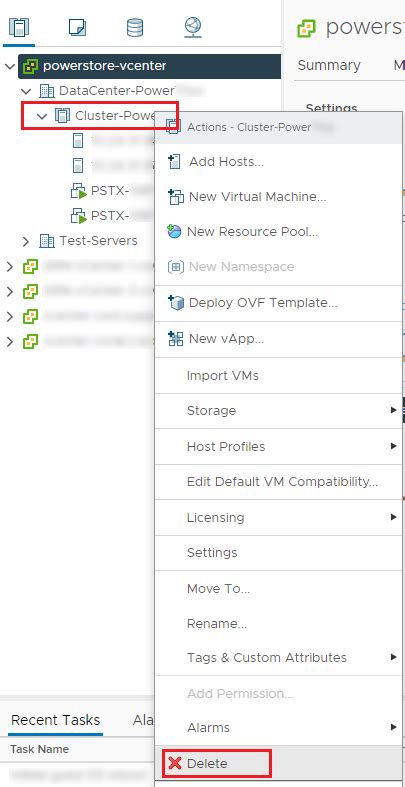Click the vCenter icon in page header
The image size is (405, 787).
[306, 28]
